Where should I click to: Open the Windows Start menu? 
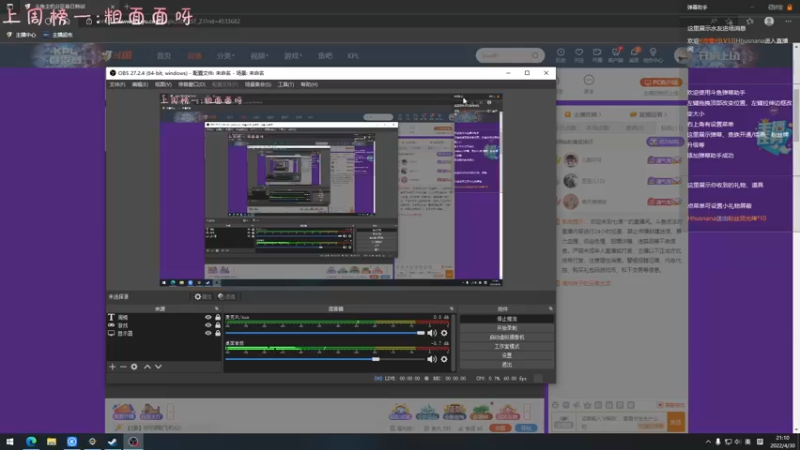coord(10,441)
